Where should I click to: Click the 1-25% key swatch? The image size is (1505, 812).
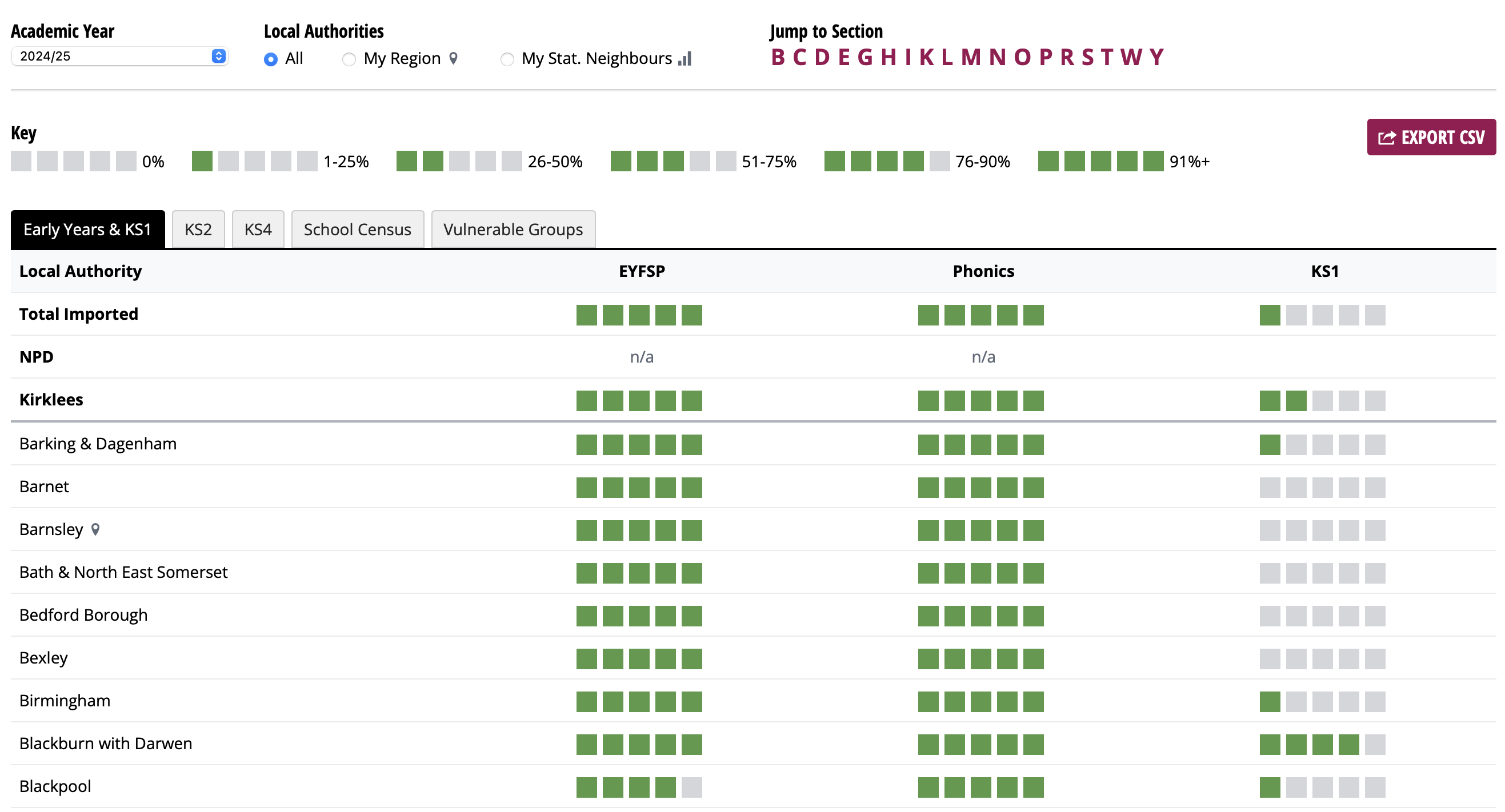tap(255, 161)
